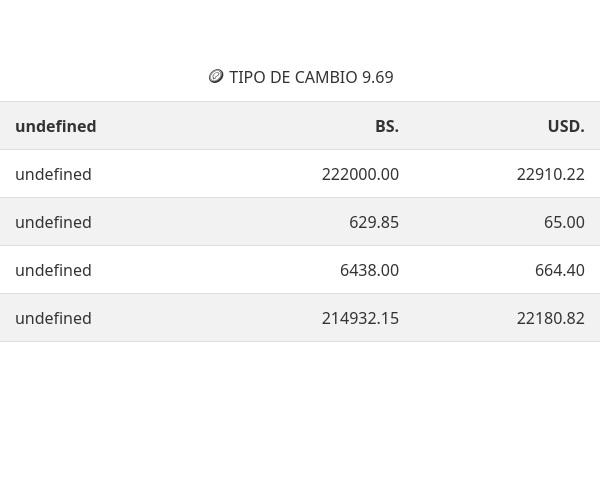600x500 pixels.
Task: Click the 22910.22 USD. amount
Action: tap(550, 174)
